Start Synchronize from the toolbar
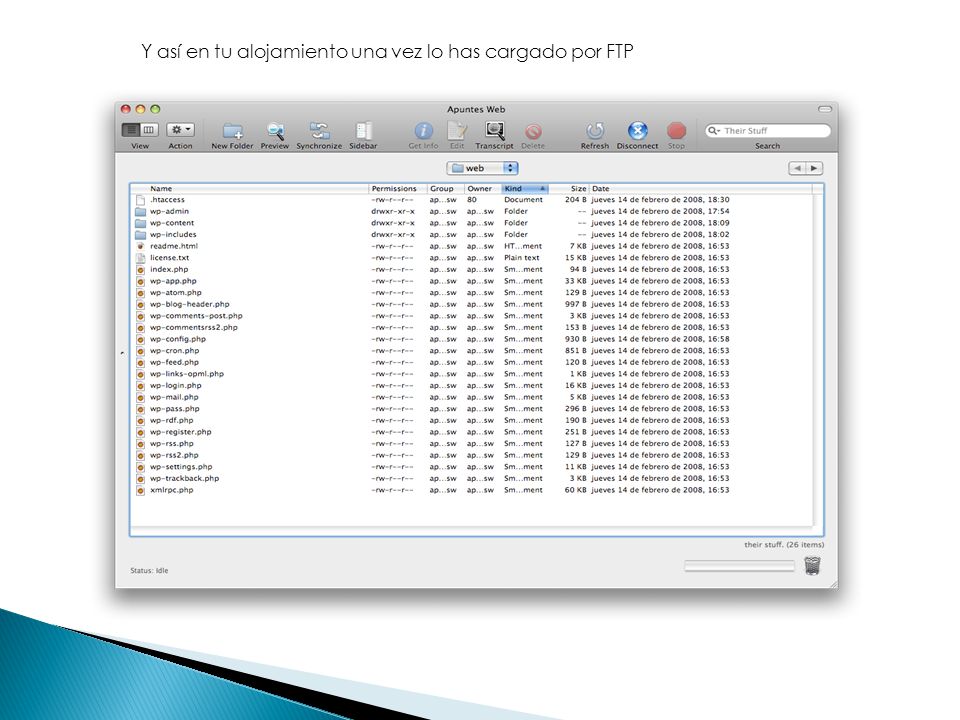 [319, 131]
